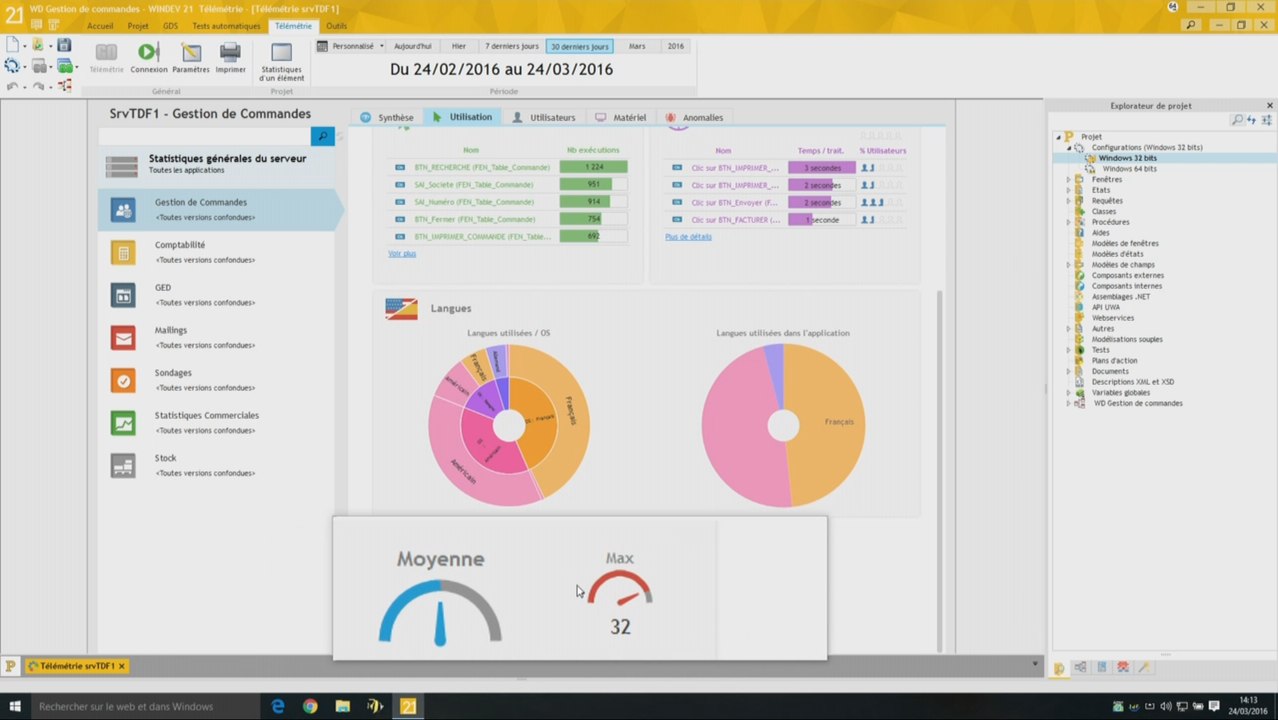1278x720 pixels.
Task: Open the Accueil ribbon tab
Action: (x=100, y=26)
